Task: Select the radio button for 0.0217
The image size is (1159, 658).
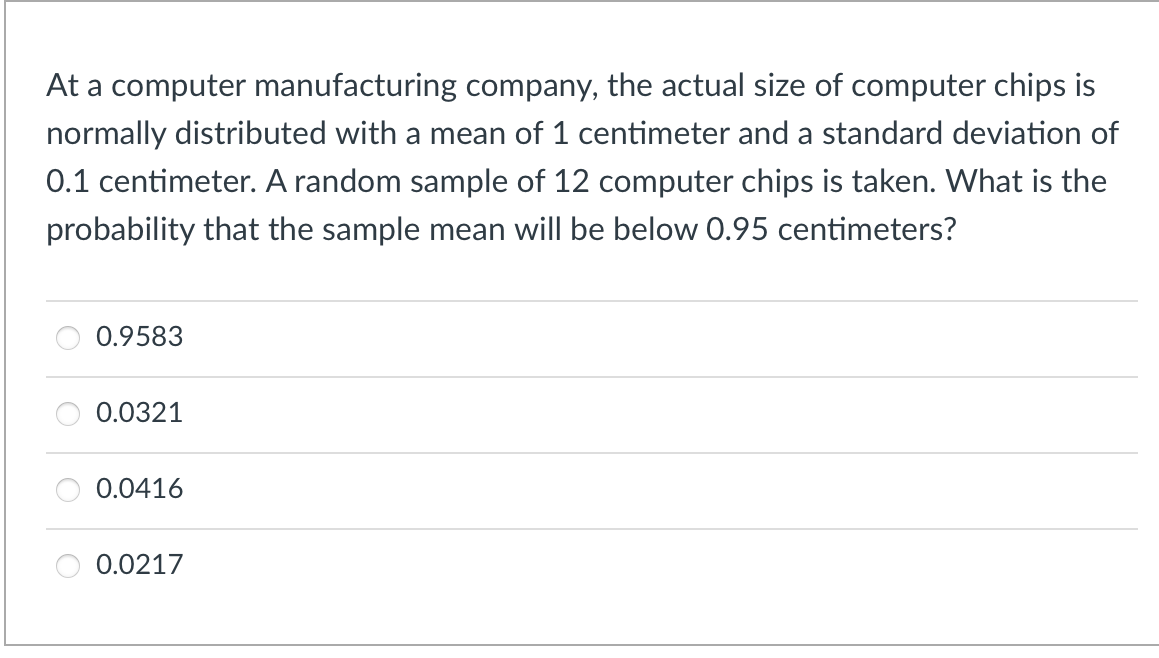Action: click(x=68, y=566)
